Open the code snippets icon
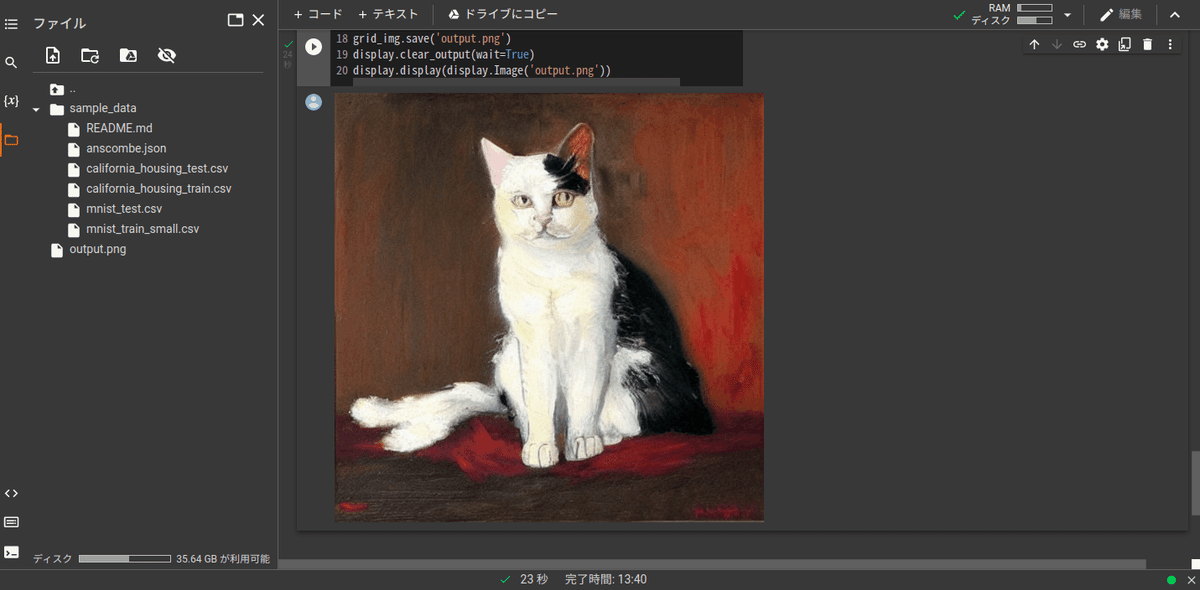Image resolution: width=1200 pixels, height=590 pixels. coord(11,493)
